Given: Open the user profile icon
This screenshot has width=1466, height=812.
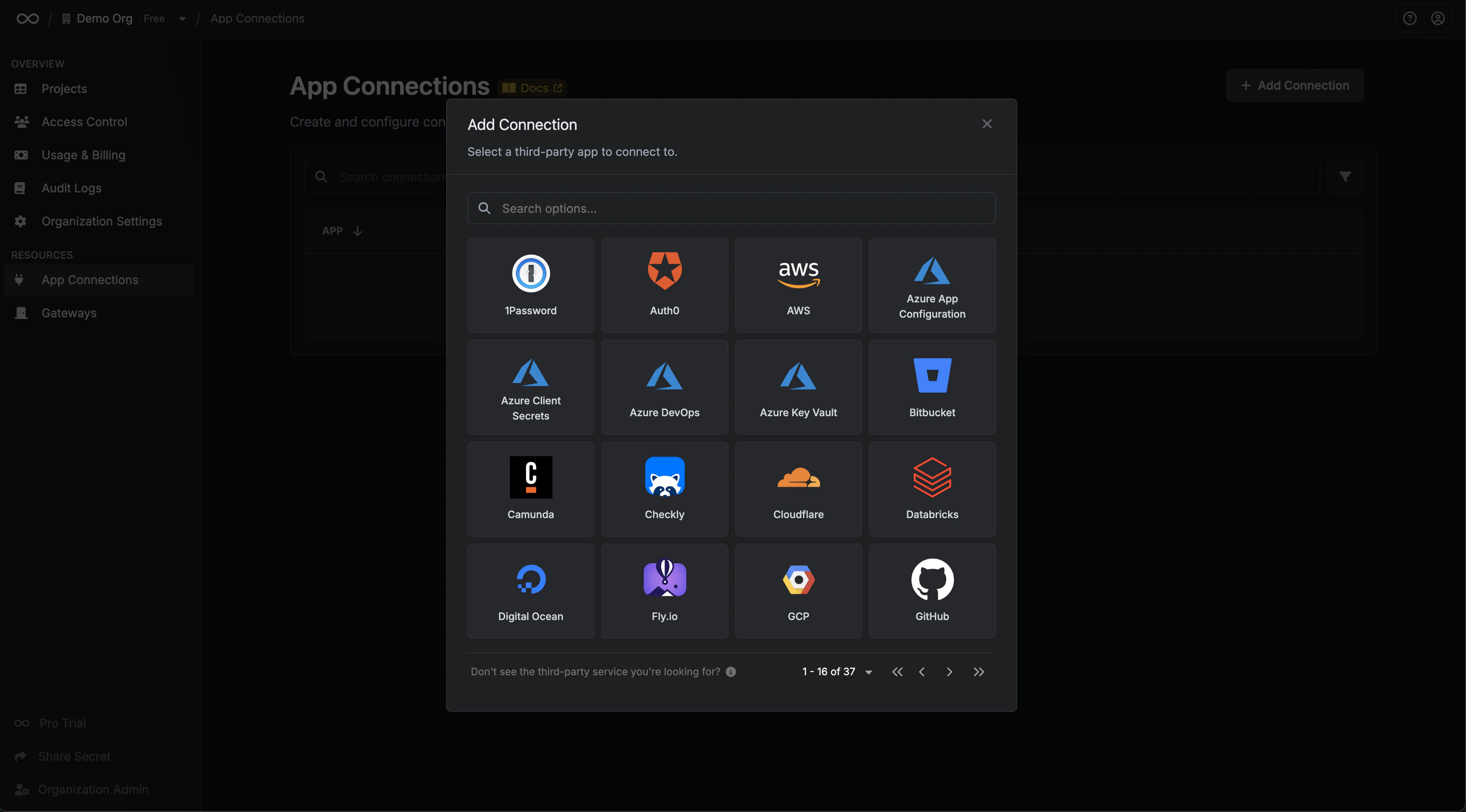Looking at the screenshot, I should click(1438, 19).
